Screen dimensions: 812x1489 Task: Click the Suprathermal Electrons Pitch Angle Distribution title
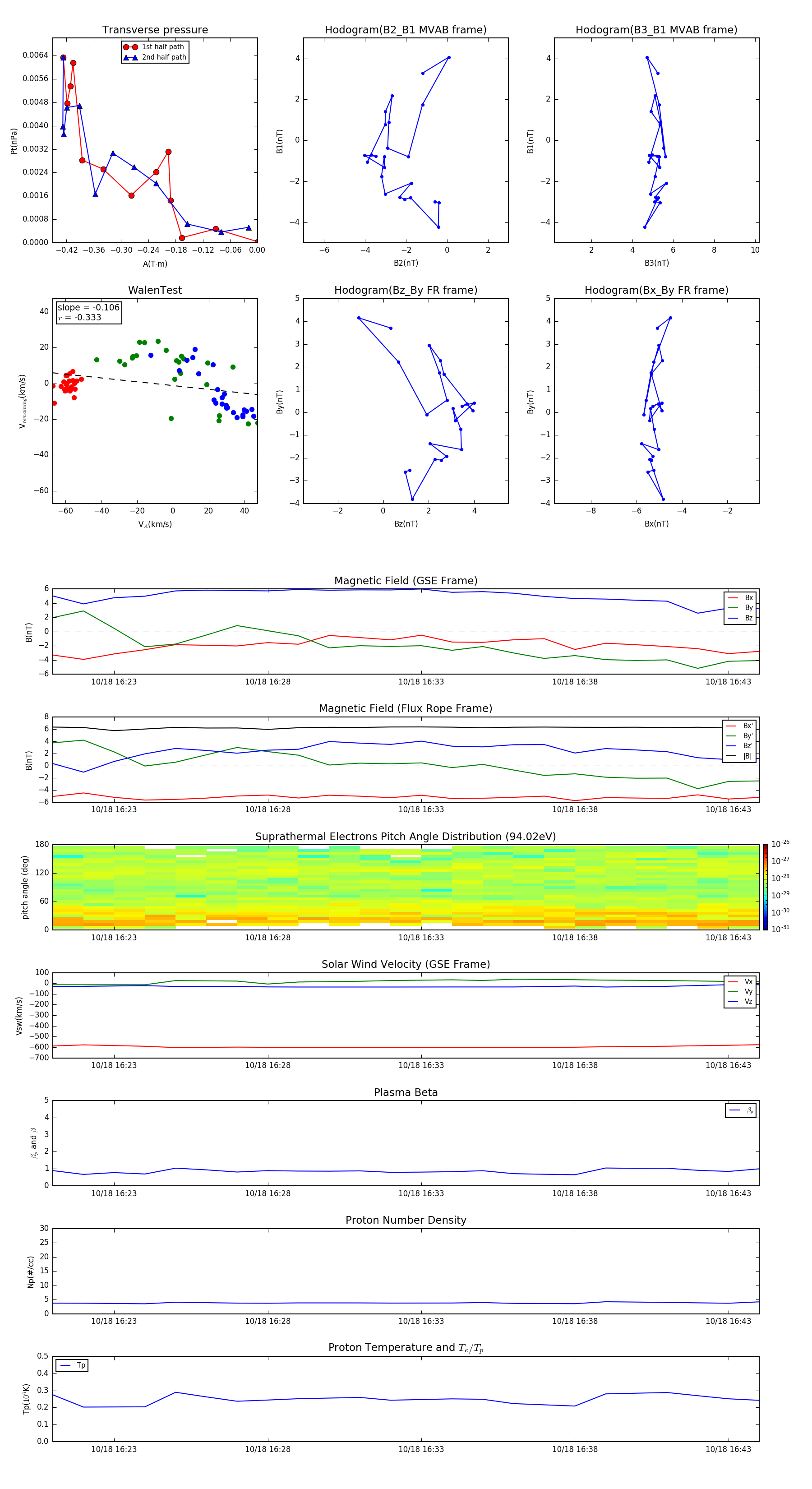(406, 837)
